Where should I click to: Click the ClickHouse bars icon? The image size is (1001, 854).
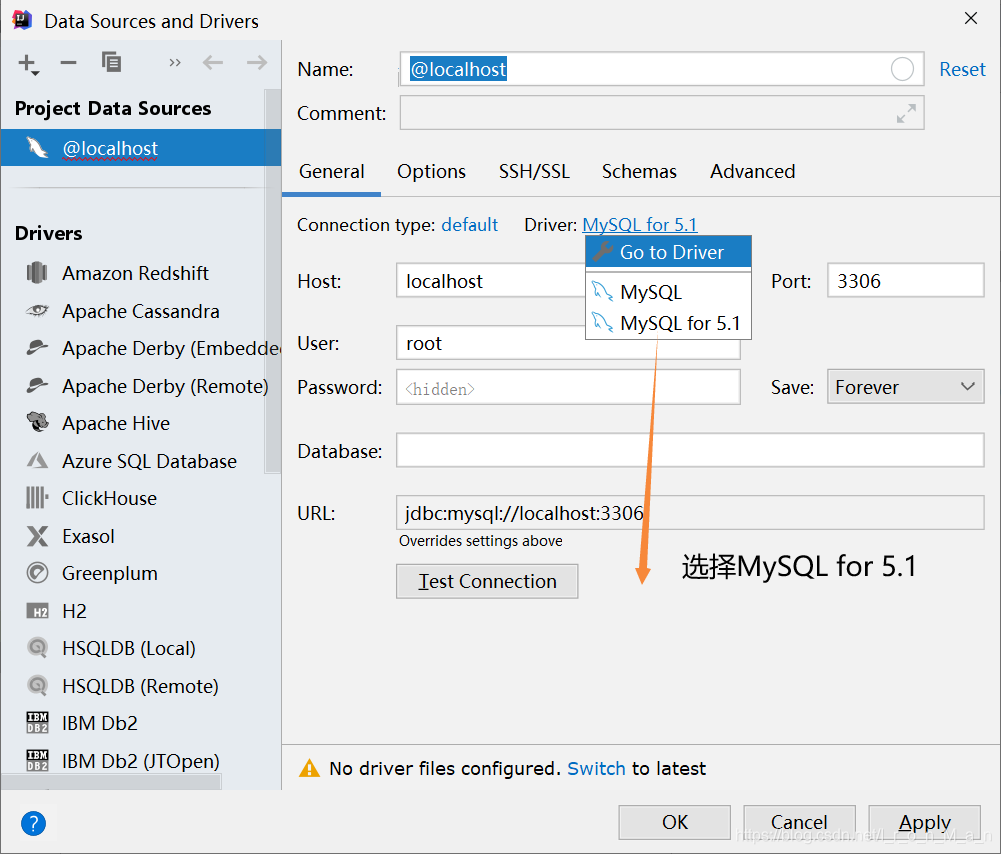tap(37, 498)
